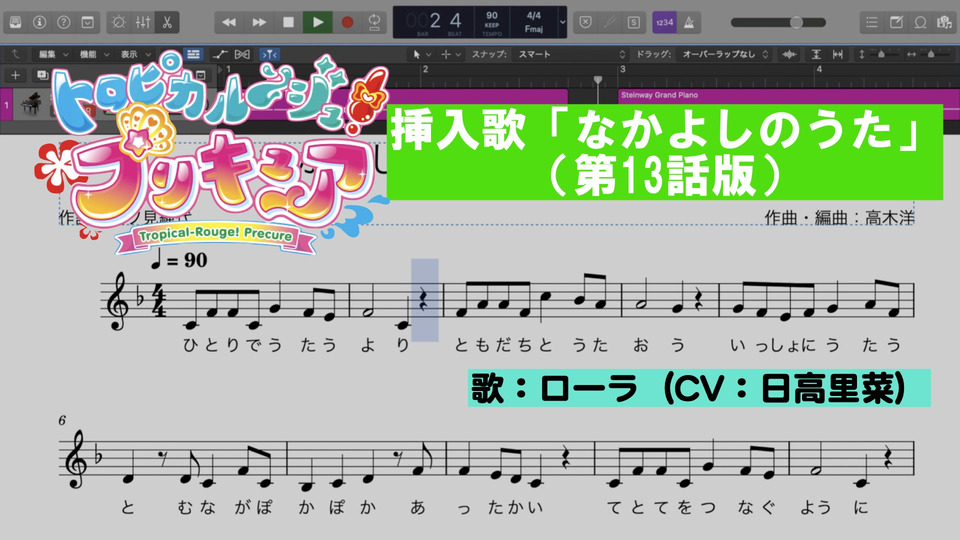
Task: Open the Tuner button
Action: 609,23
